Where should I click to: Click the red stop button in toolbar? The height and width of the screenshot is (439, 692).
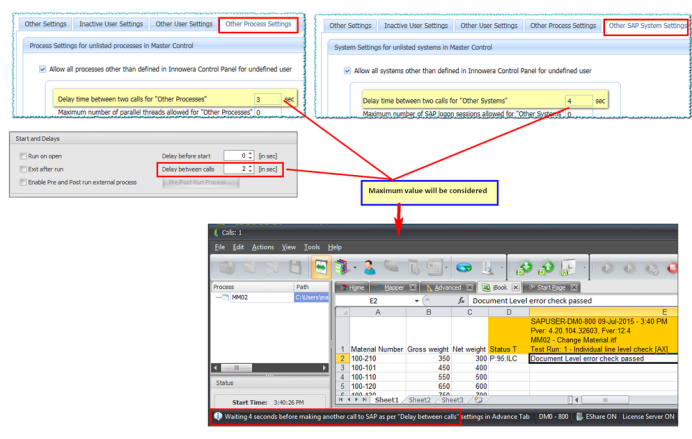click(x=673, y=268)
